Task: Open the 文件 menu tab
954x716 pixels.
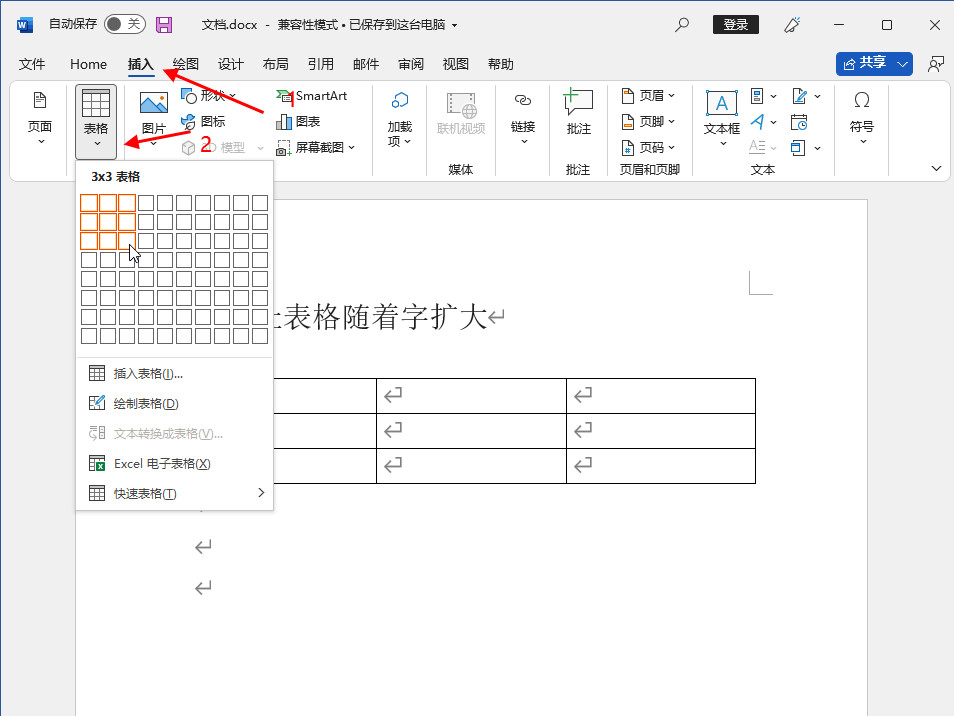Action: tap(32, 64)
